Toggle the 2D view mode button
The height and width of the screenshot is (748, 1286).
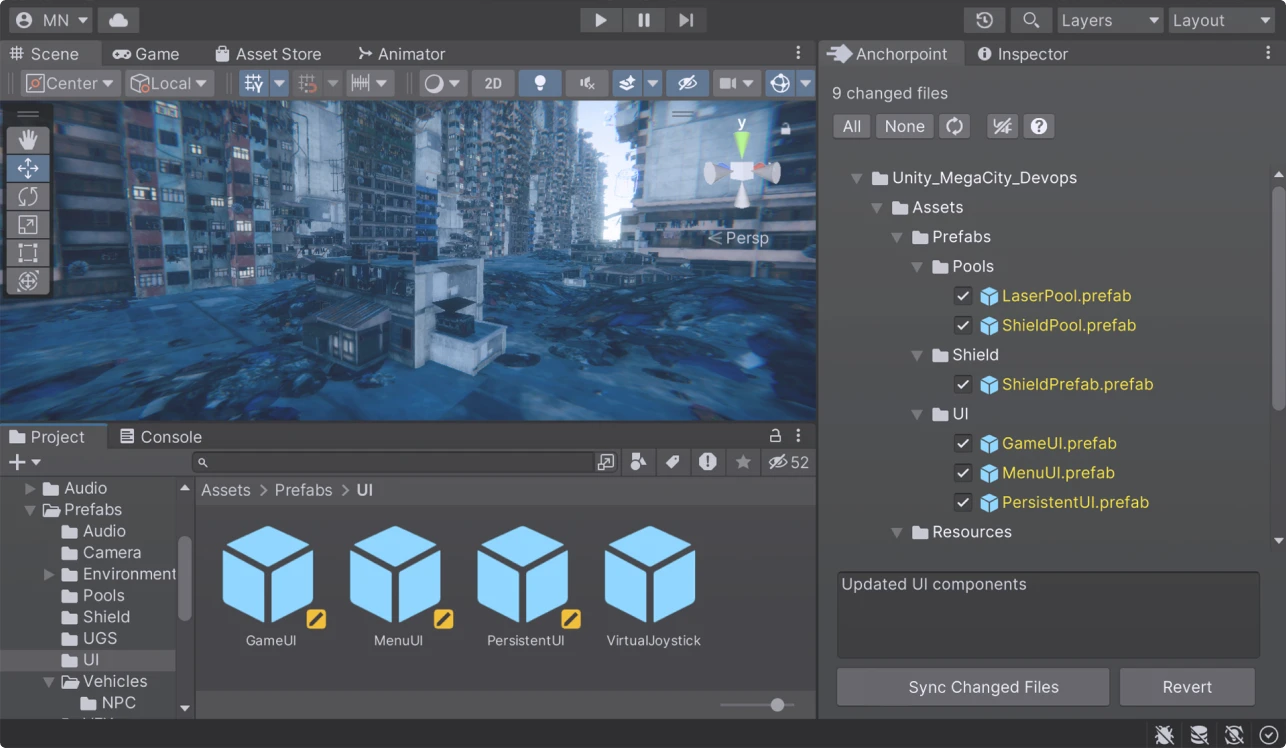coord(493,83)
